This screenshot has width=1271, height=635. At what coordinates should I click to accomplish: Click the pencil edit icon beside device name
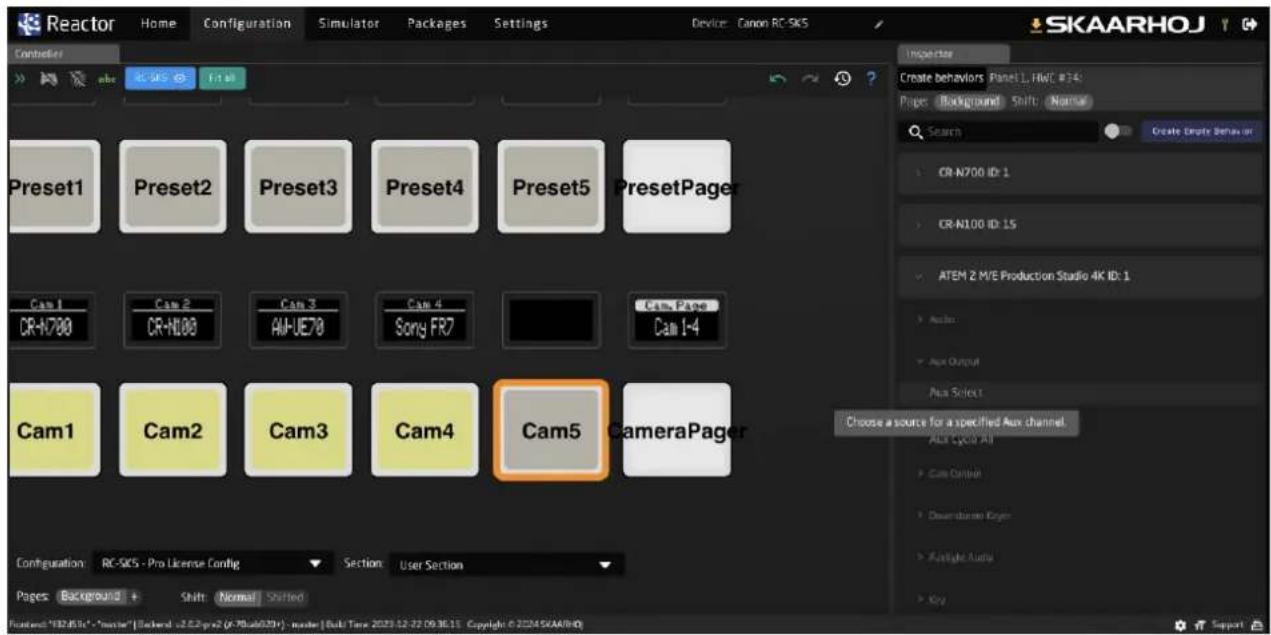coord(878,23)
